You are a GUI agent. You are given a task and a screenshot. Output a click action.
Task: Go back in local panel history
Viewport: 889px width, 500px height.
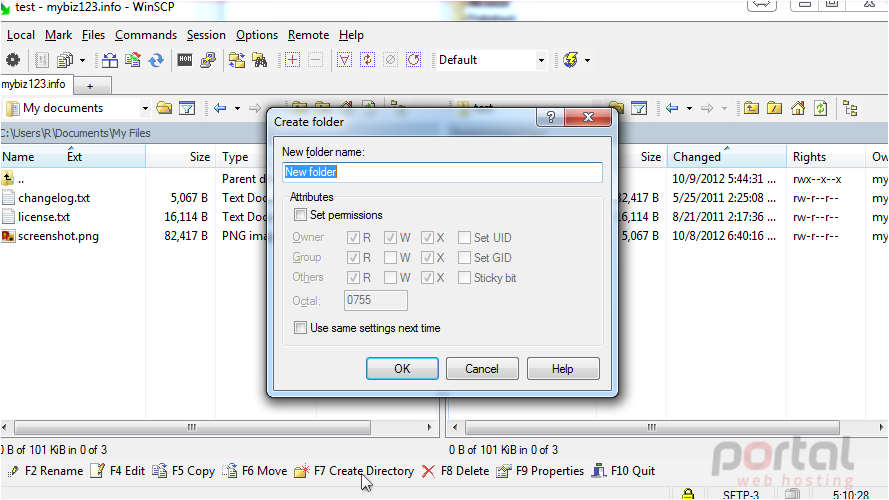coord(220,108)
